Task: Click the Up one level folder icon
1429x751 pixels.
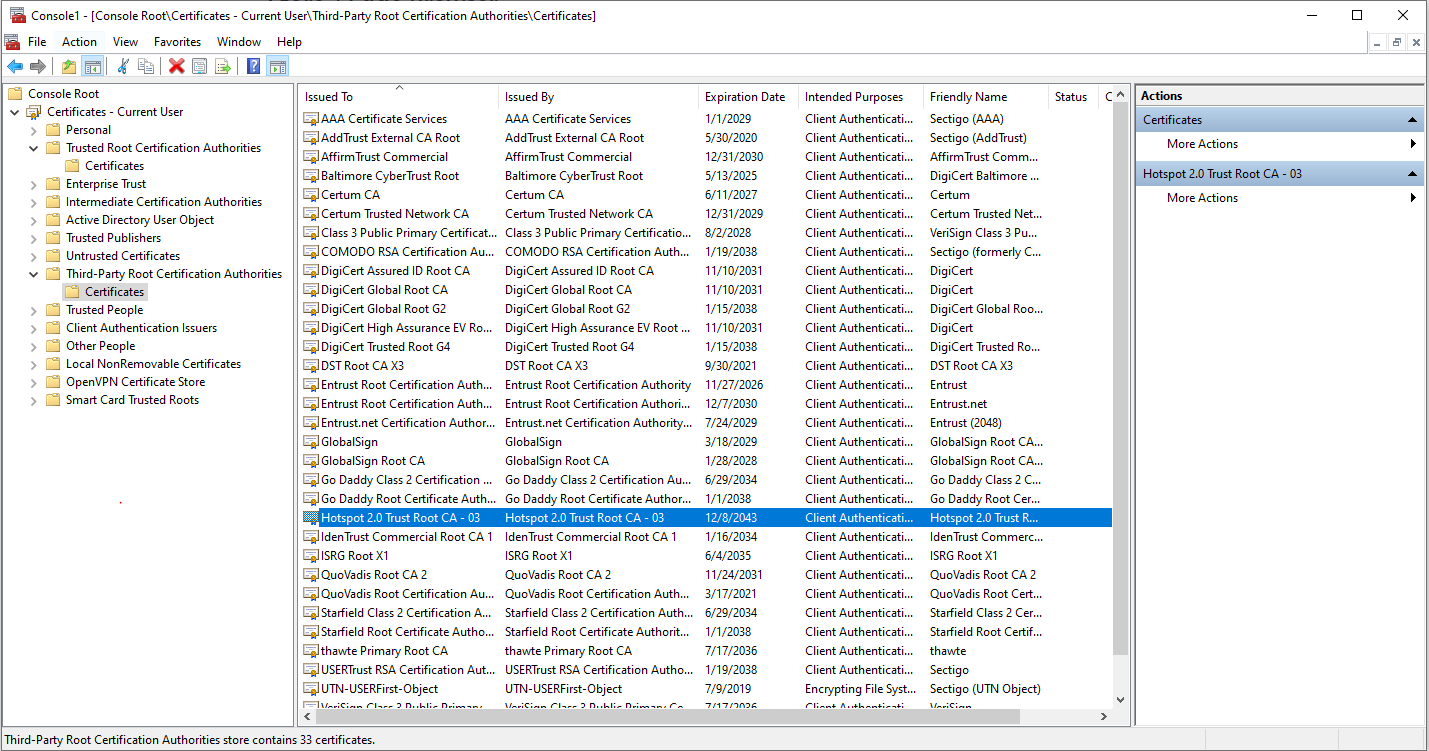Action: pyautogui.click(x=67, y=65)
